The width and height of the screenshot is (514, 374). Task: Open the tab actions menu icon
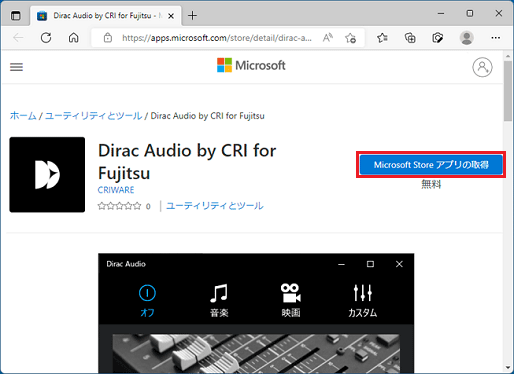pos(16,16)
